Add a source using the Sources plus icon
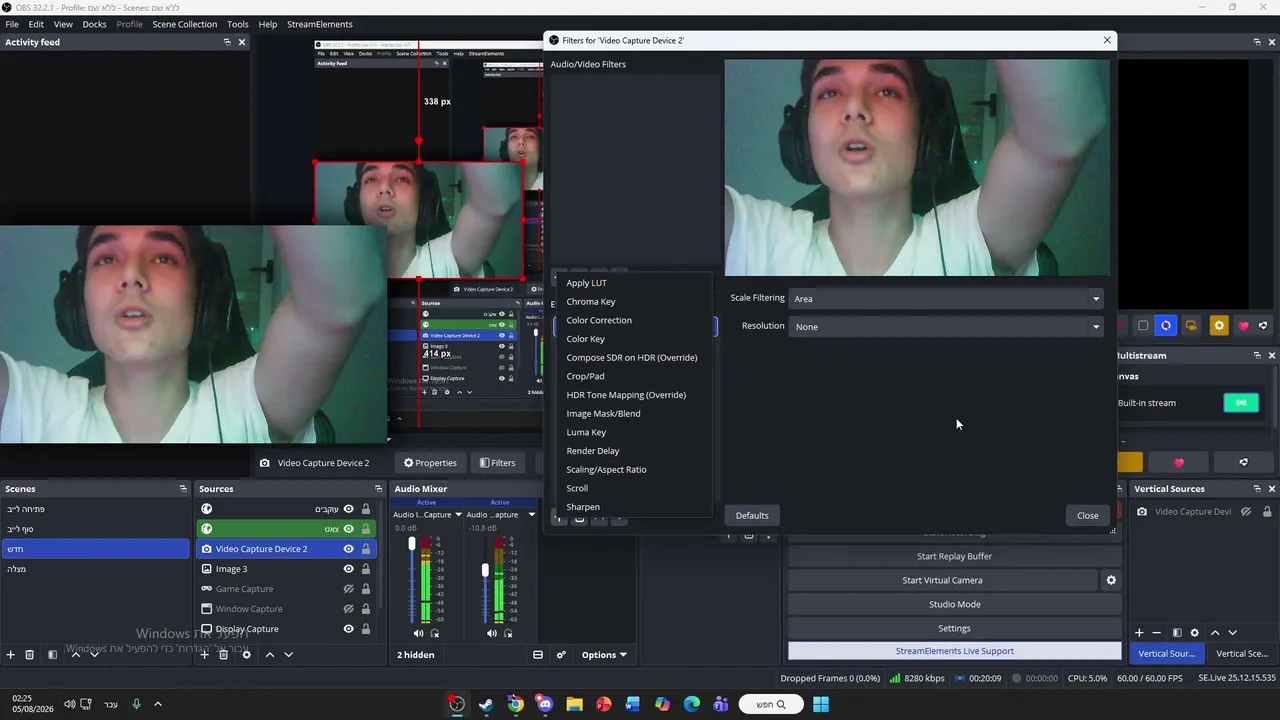Image resolution: width=1280 pixels, height=720 pixels. 205,655
